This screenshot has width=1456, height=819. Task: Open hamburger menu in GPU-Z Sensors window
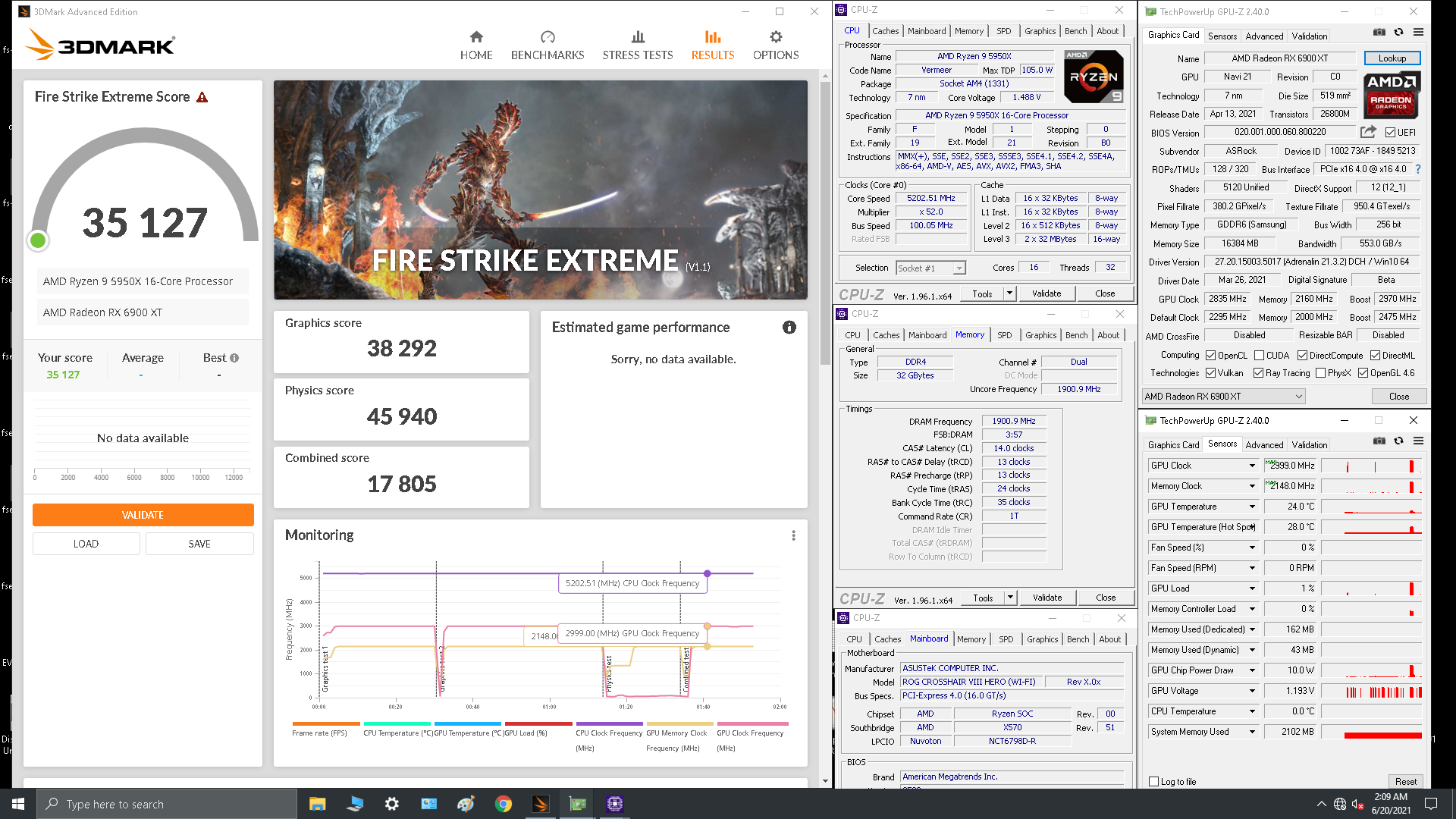coord(1418,441)
